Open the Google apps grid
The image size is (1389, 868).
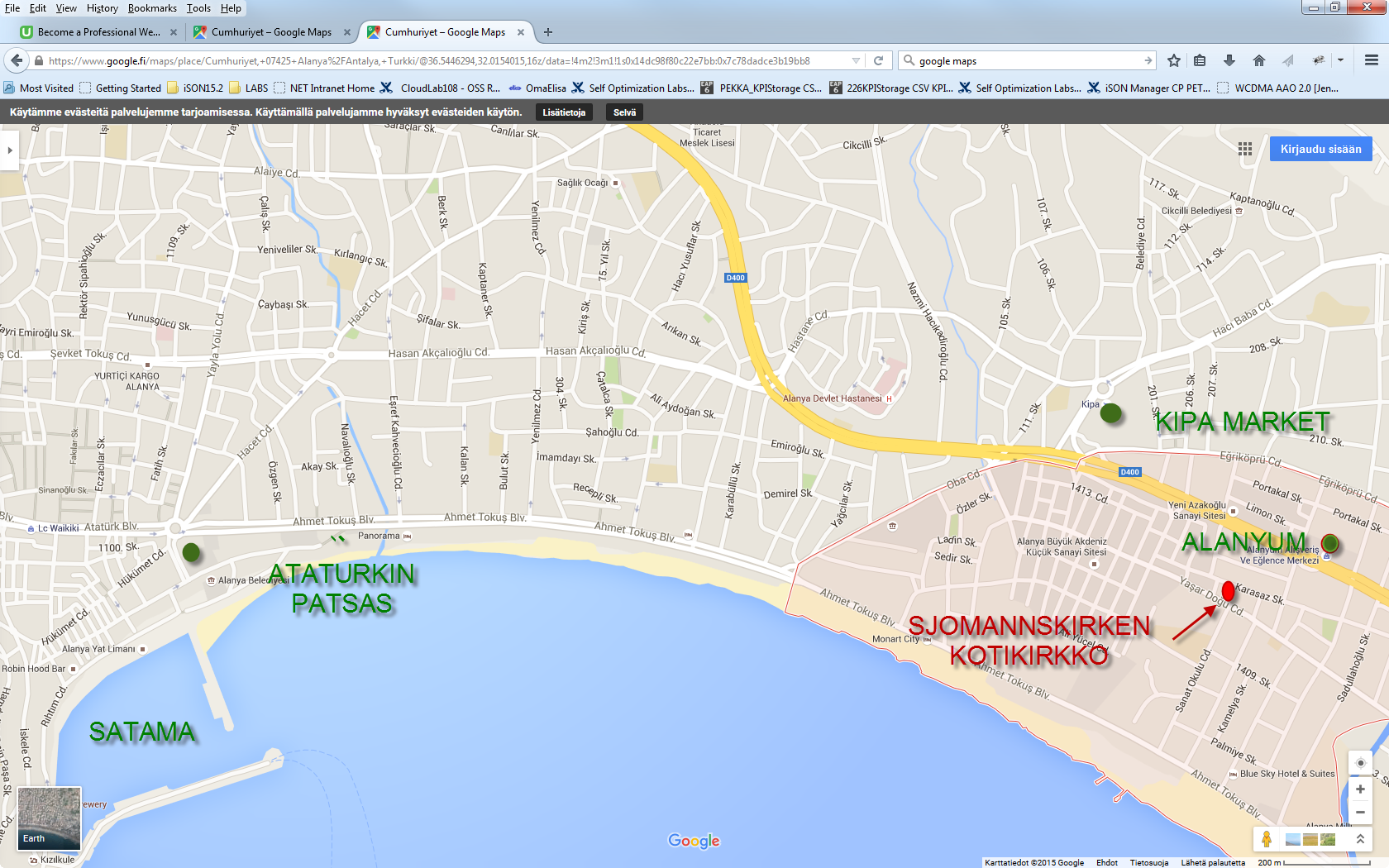coord(1245,149)
